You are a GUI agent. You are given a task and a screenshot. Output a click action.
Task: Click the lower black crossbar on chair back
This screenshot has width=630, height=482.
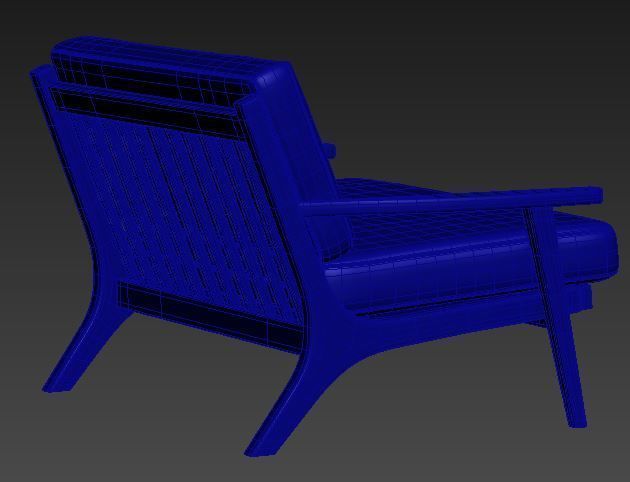209,316
